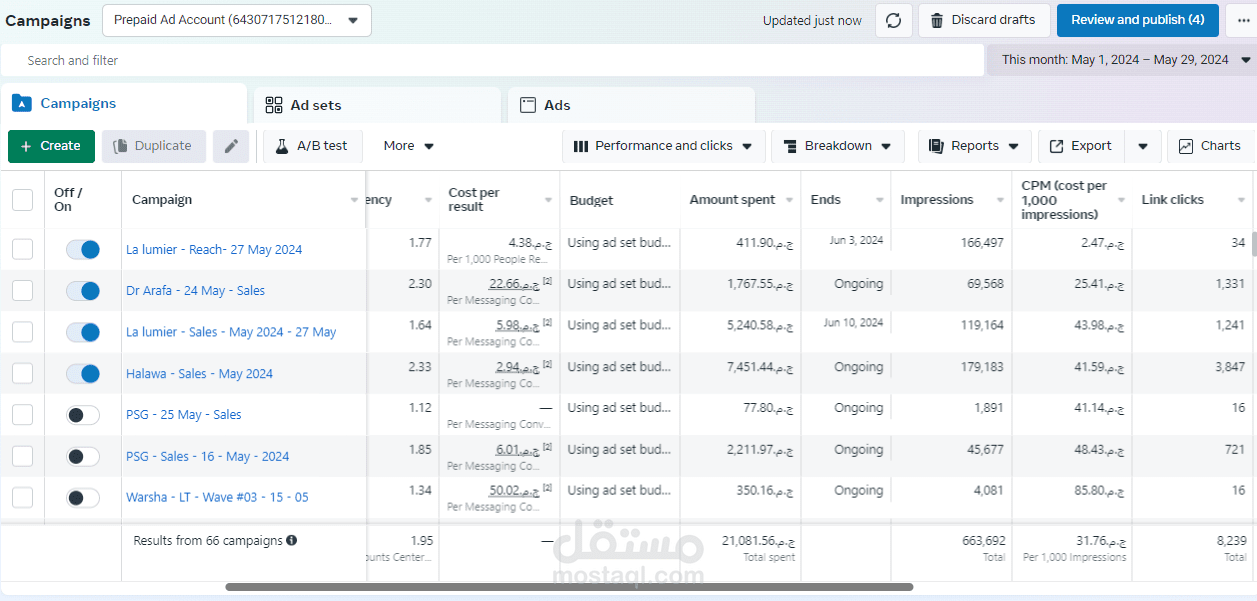Open the Impressions column arrow
This screenshot has height=601, width=1257.
point(998,200)
